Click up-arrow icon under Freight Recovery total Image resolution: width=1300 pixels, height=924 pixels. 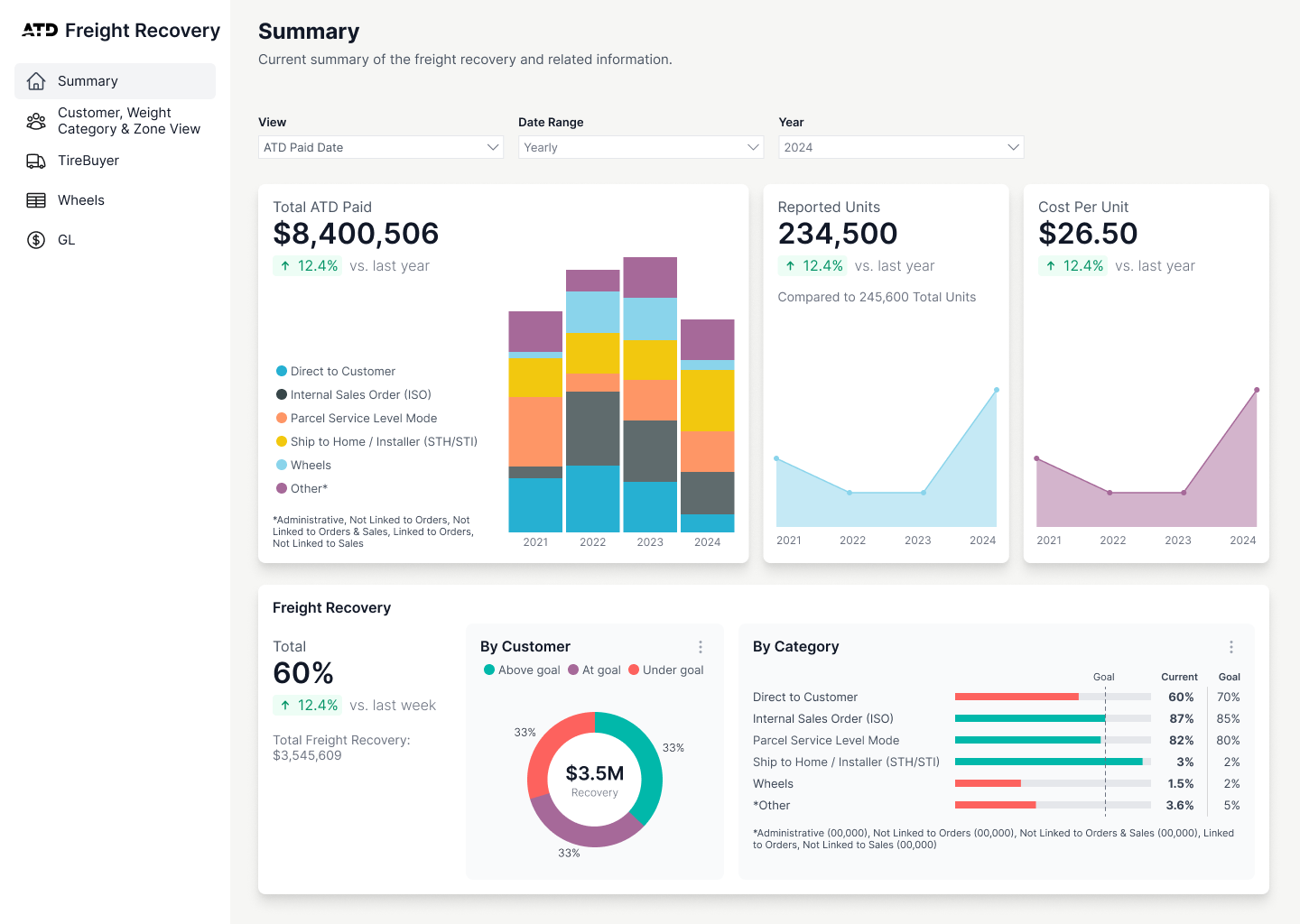(285, 706)
